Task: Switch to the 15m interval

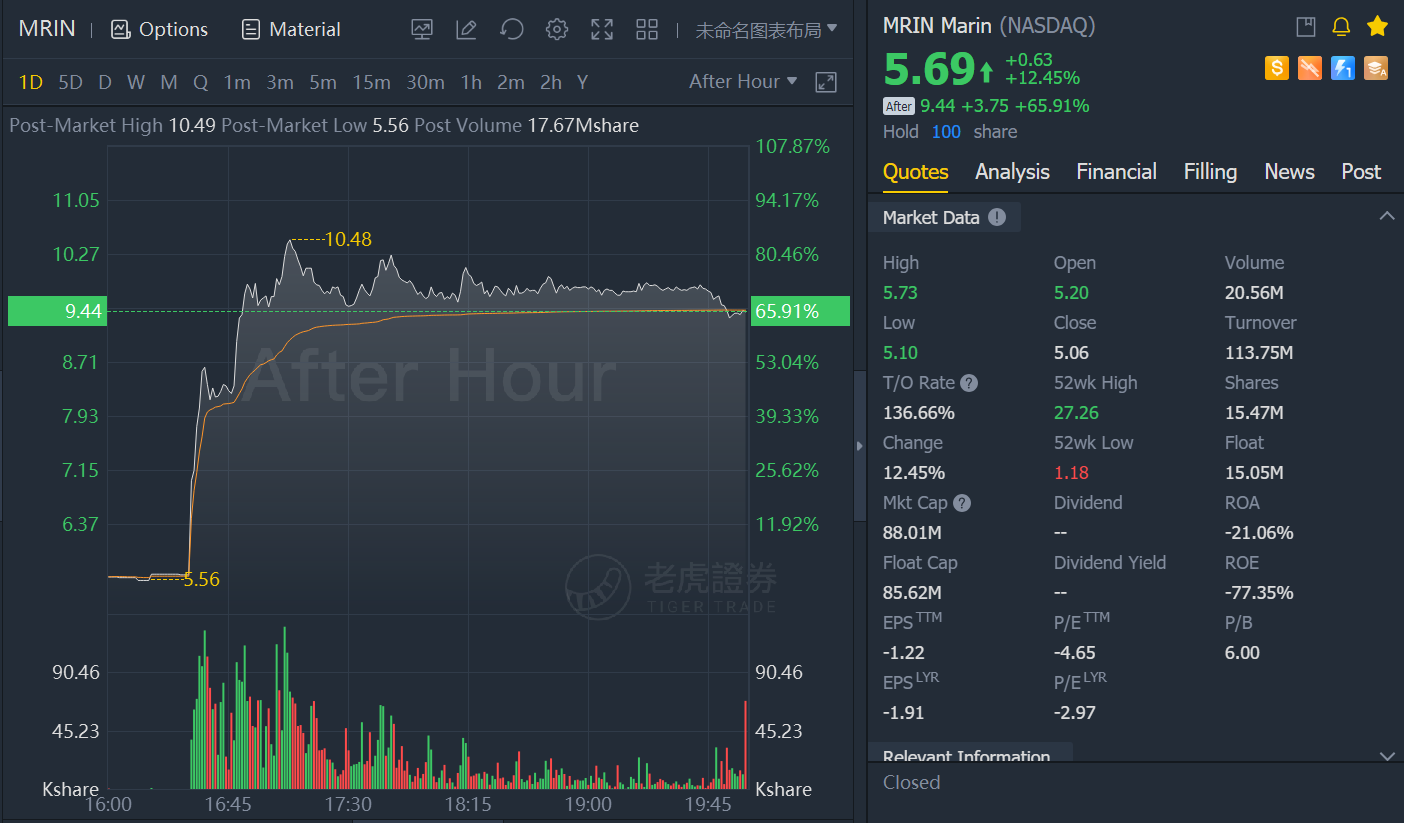Action: 371,82
